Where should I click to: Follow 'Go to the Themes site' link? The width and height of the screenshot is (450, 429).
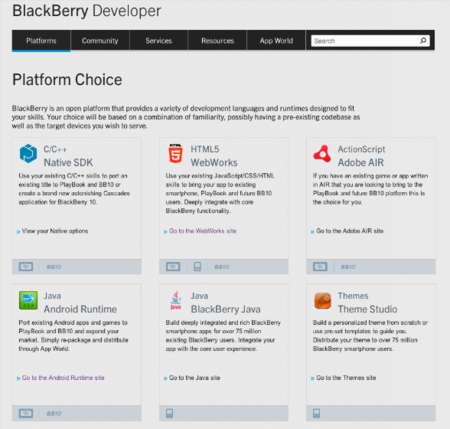pos(346,378)
